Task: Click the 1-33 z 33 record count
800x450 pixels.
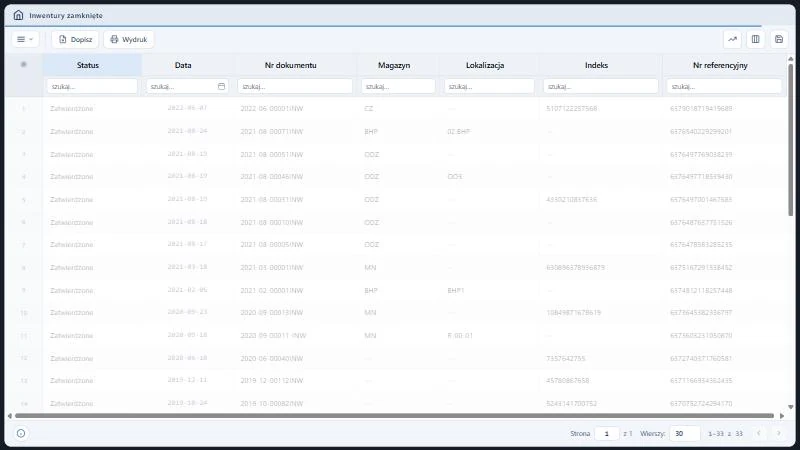Action: [725, 434]
